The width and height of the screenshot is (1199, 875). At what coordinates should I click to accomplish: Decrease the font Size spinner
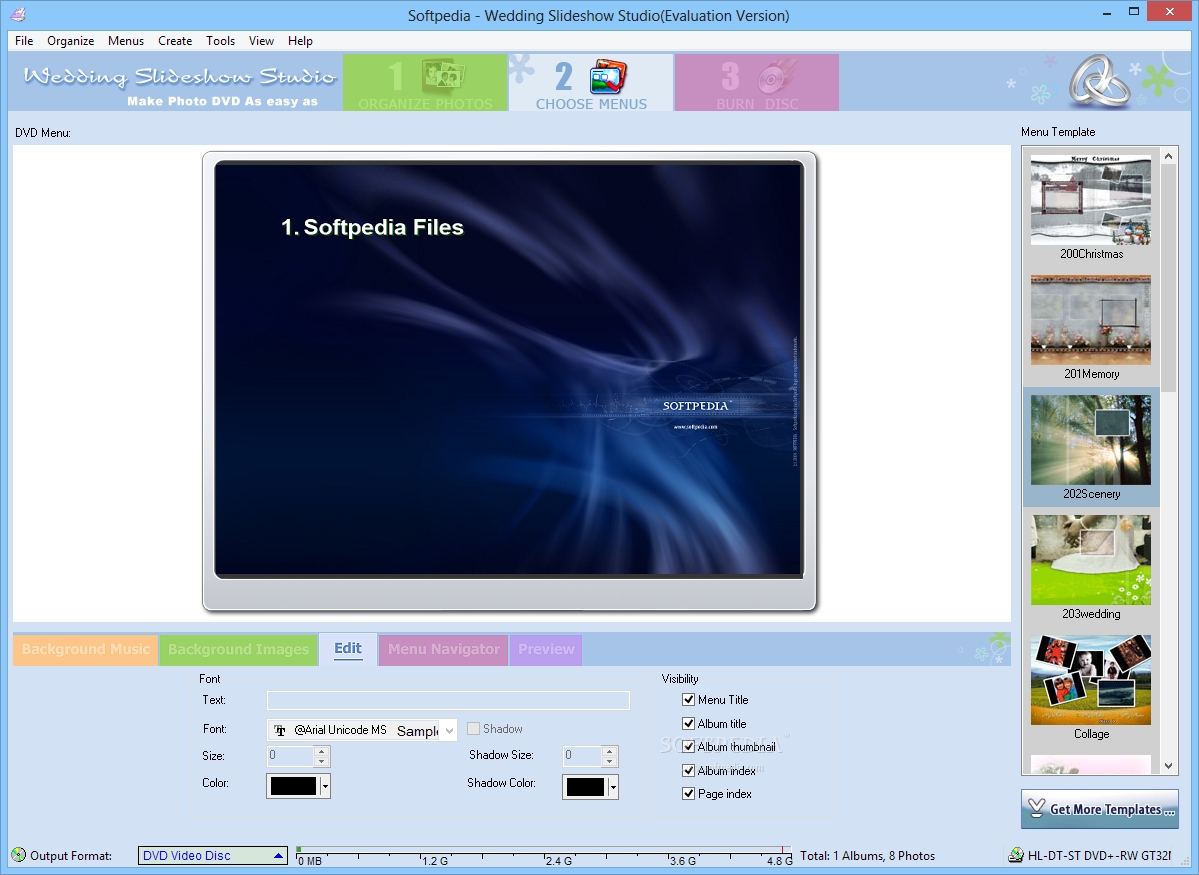(x=322, y=762)
